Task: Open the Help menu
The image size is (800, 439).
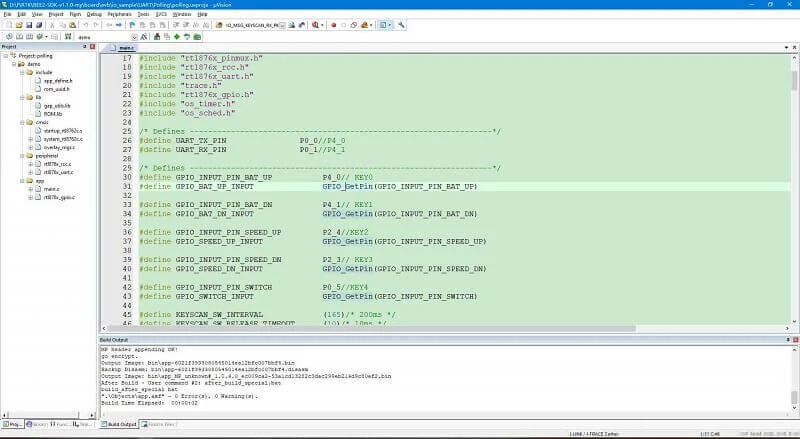Action: [x=203, y=14]
